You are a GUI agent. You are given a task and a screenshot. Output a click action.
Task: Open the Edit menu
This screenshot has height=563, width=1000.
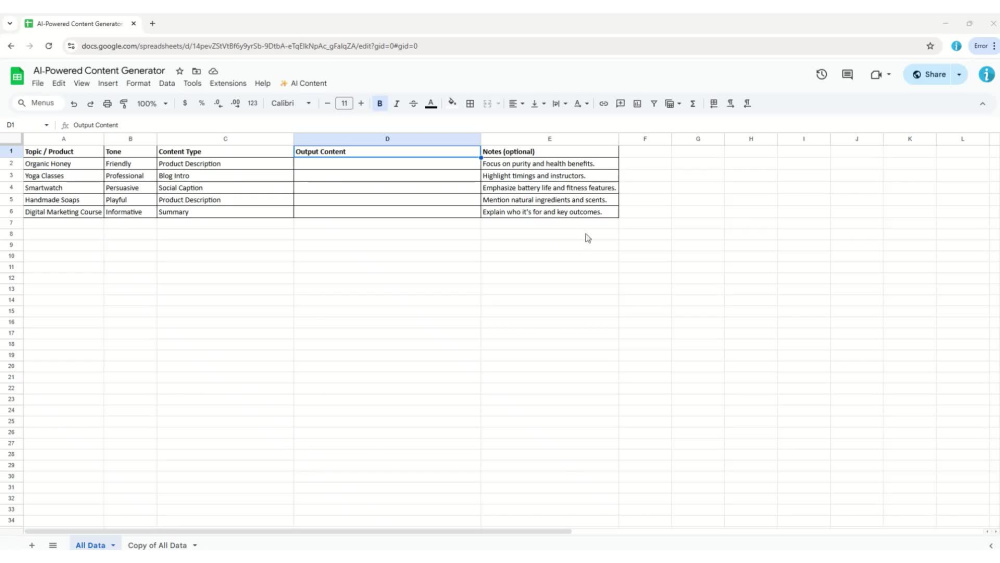pos(59,84)
